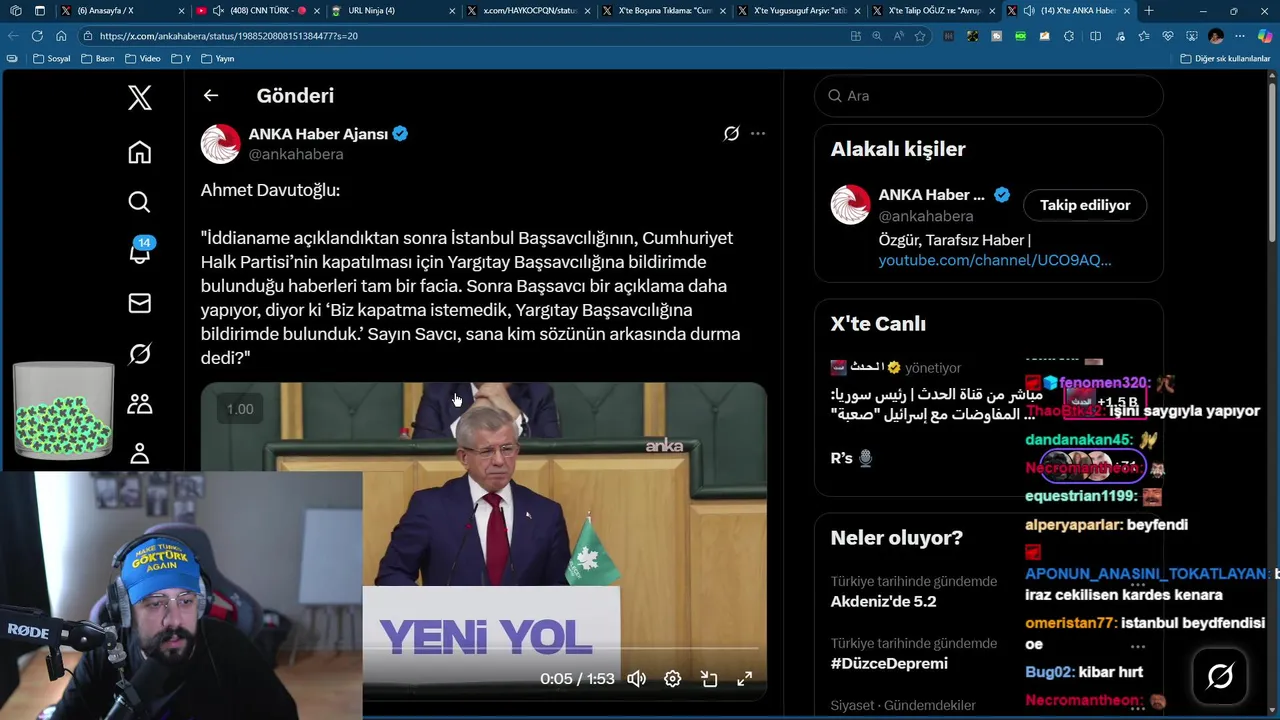This screenshot has height=720, width=1280.
Task: Click the Grok icon on the post header
Action: pos(731,134)
